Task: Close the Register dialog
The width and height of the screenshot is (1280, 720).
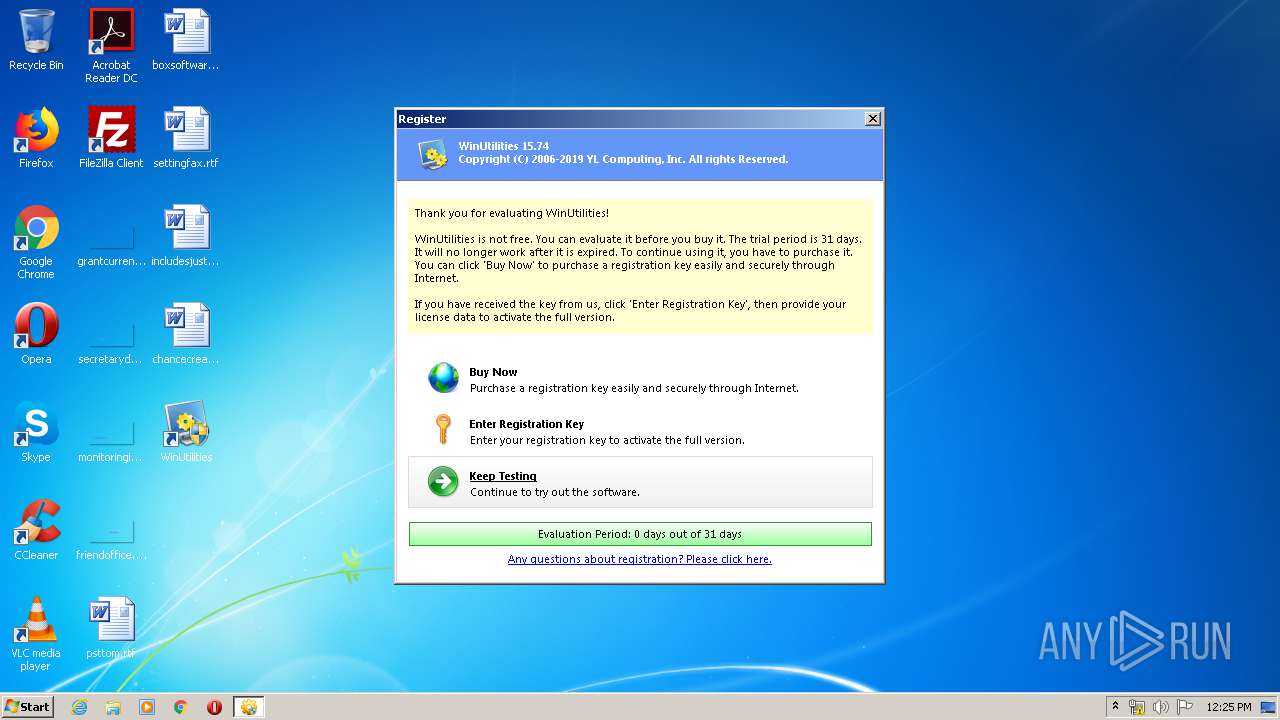Action: [872, 119]
